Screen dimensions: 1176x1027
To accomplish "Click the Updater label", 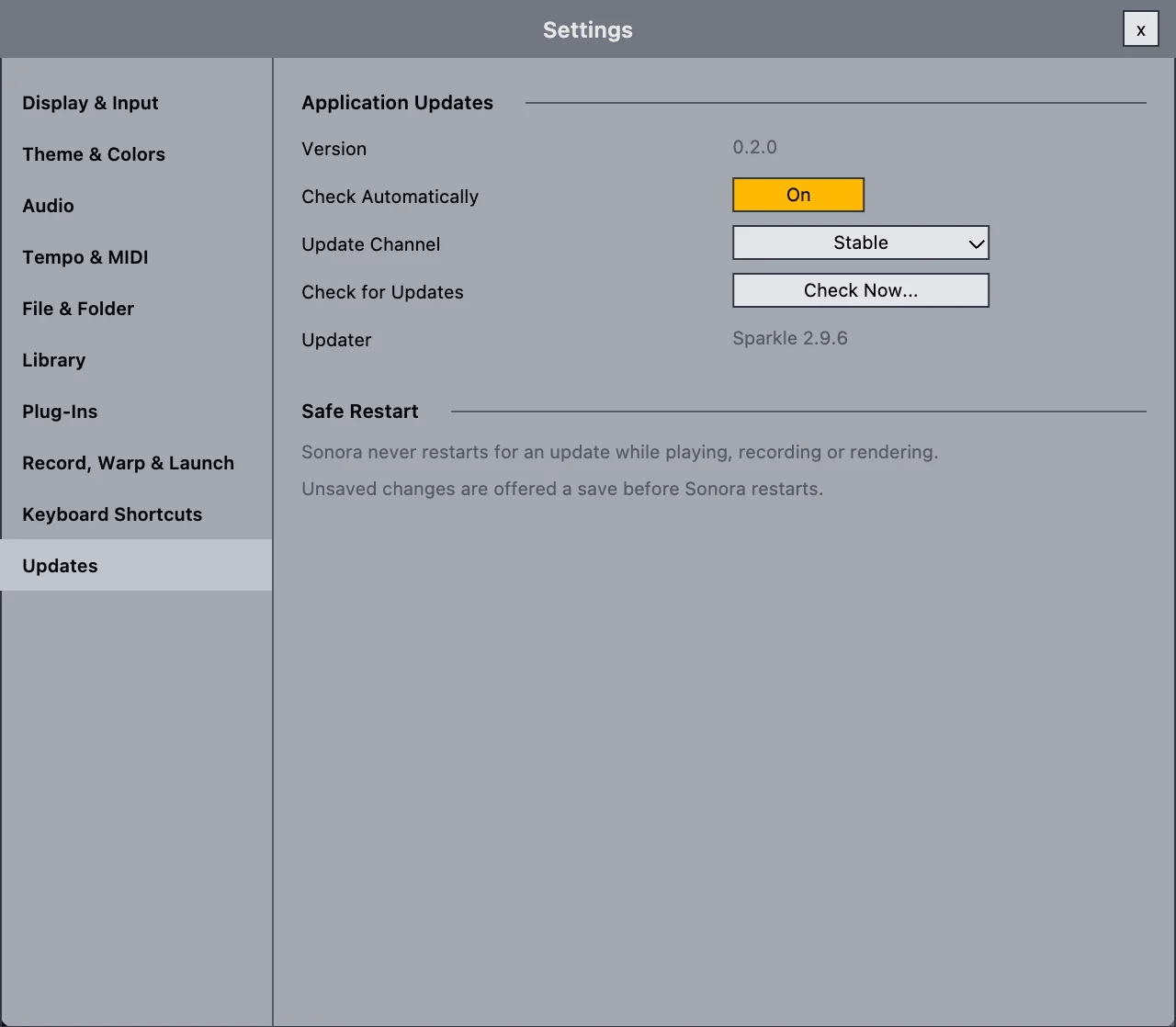I will click(x=336, y=340).
